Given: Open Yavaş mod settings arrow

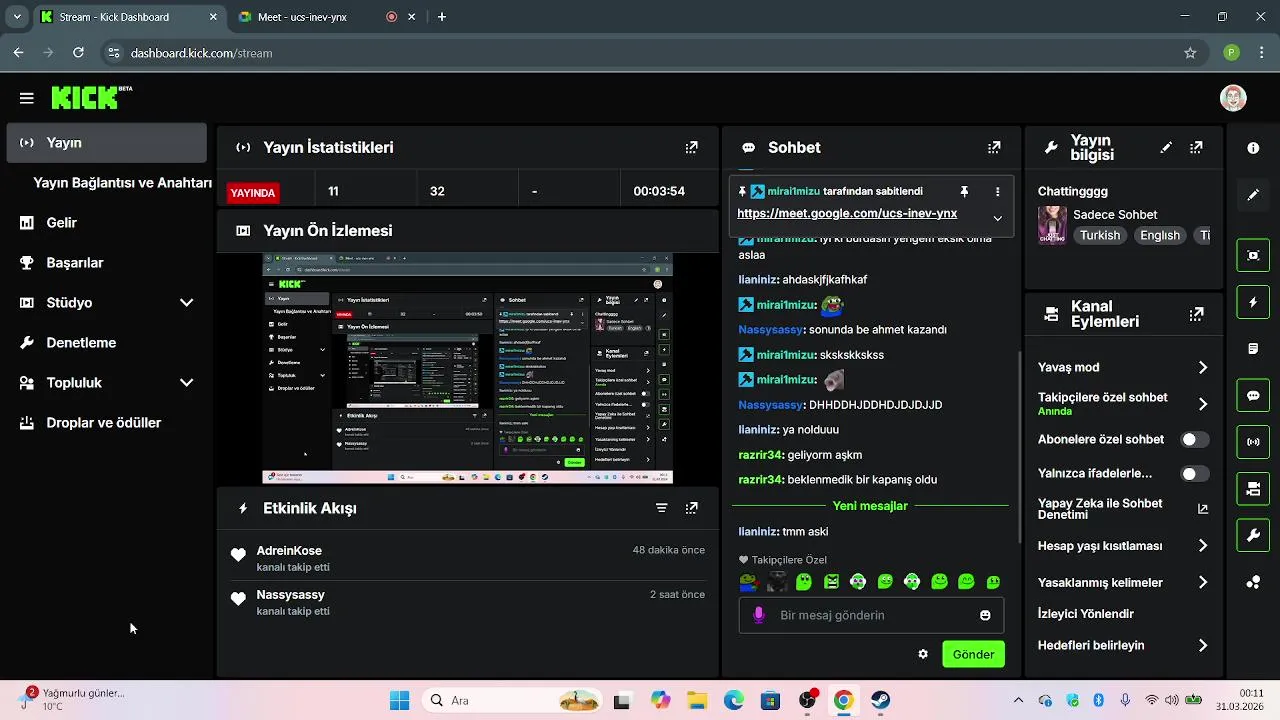Looking at the screenshot, I should click(1202, 368).
